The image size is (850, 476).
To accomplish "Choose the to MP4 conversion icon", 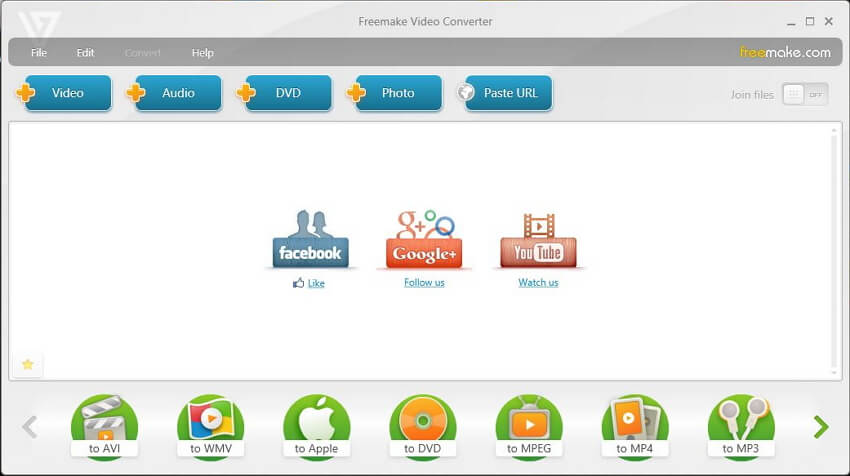I will pos(635,427).
